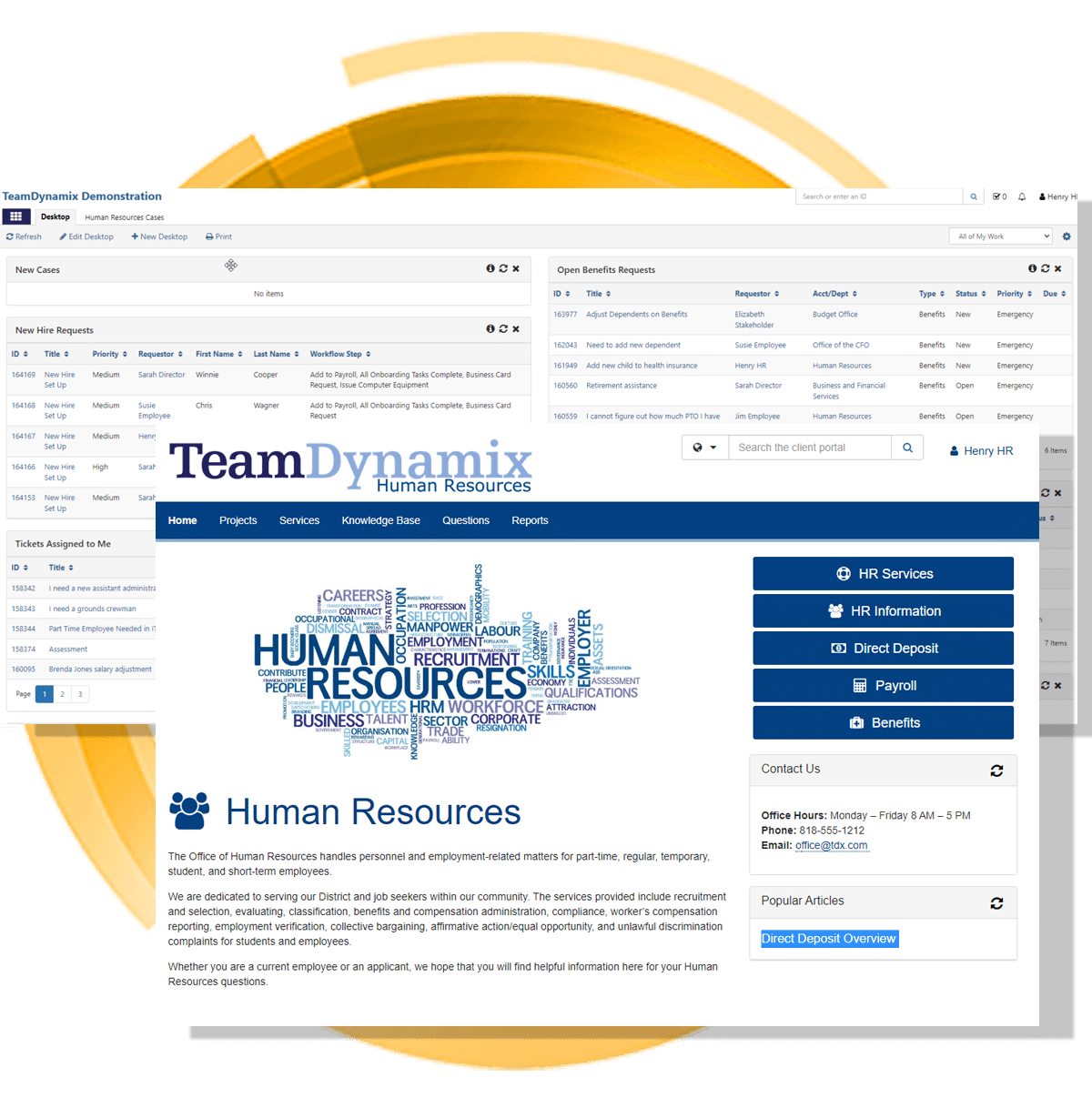Switch to Human Resources Cases tab

click(124, 217)
